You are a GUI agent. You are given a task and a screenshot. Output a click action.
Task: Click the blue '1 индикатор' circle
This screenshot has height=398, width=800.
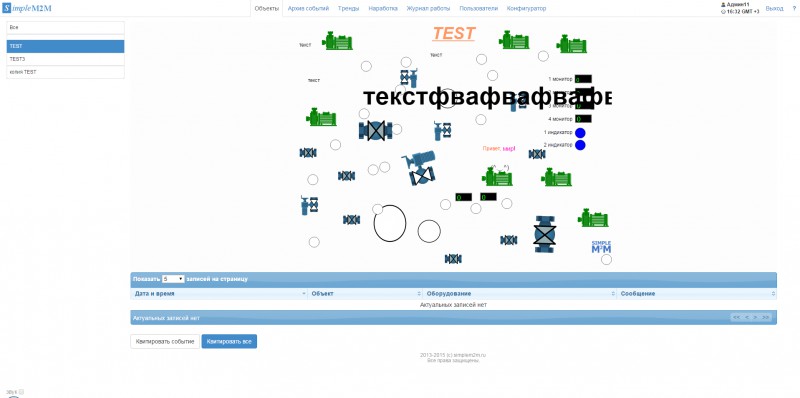[x=580, y=133]
